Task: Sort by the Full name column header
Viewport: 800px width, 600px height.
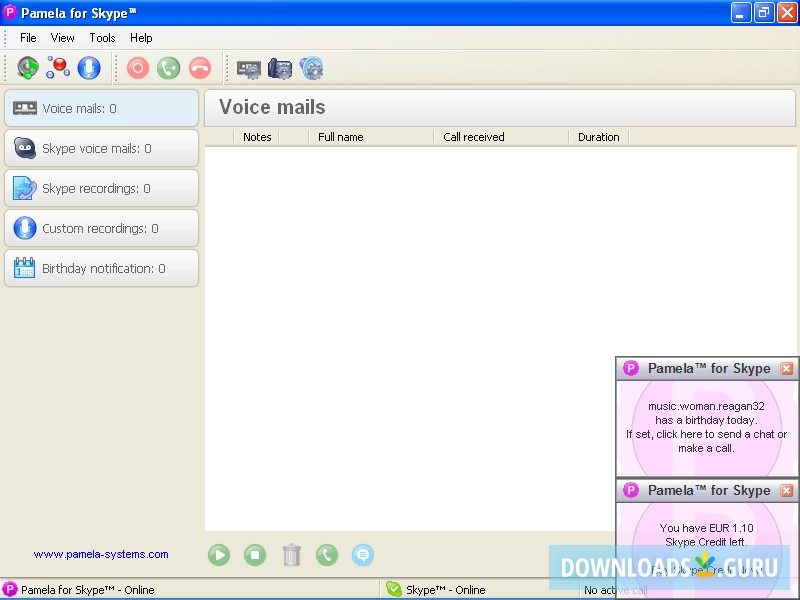Action: click(371, 137)
